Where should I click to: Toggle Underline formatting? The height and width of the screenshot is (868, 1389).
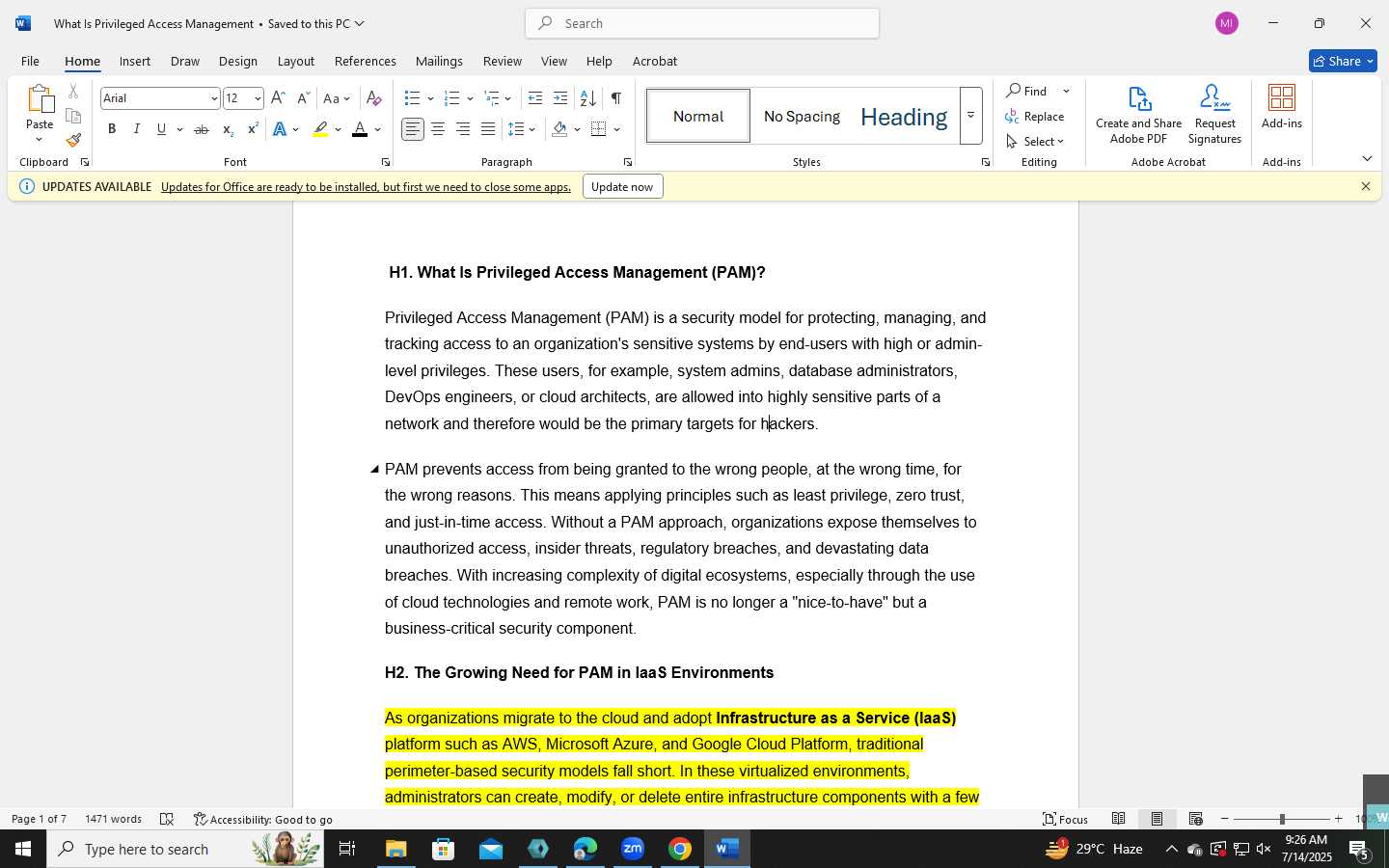pos(161,129)
